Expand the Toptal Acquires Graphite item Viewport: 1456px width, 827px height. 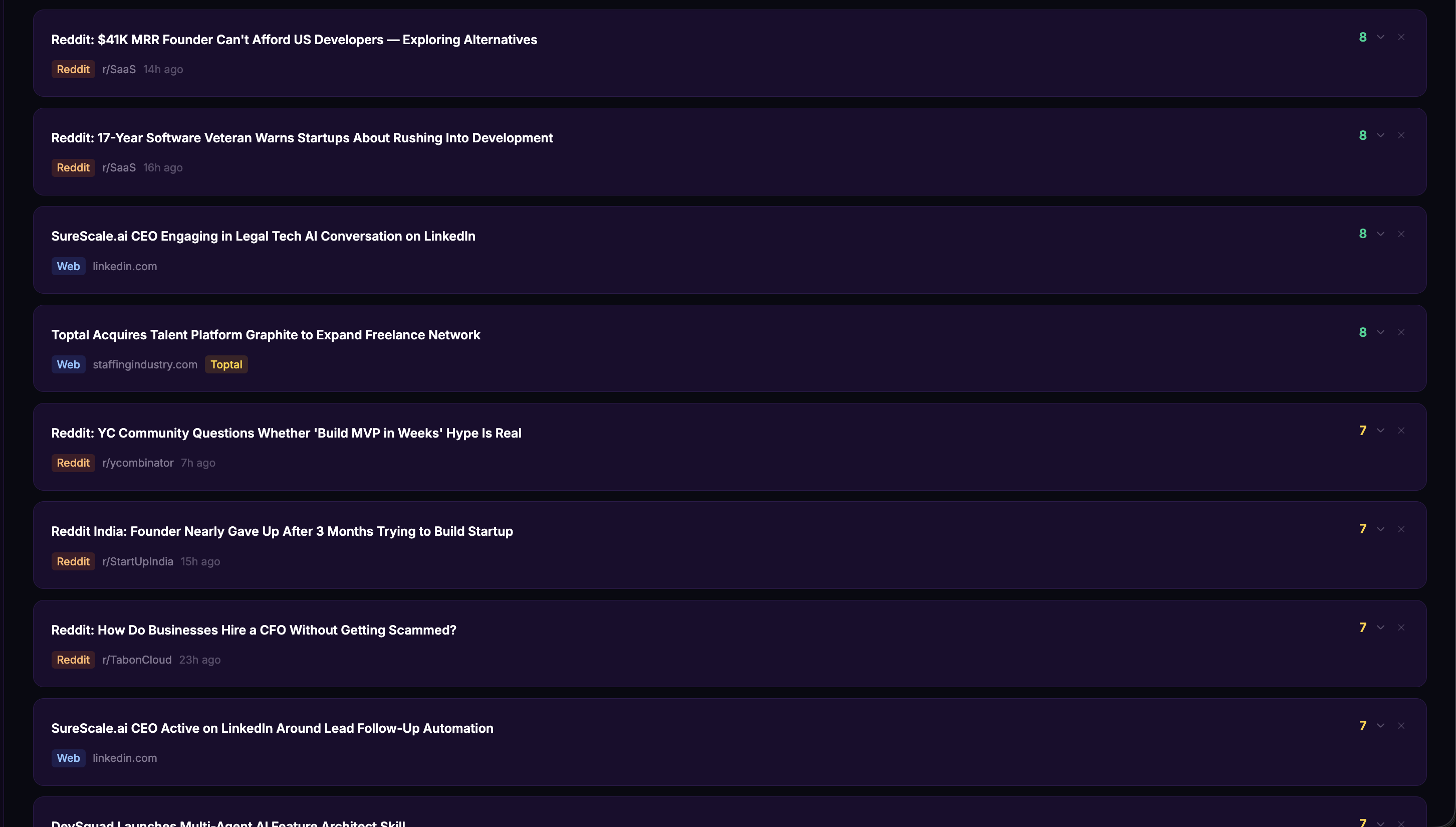(1380, 333)
